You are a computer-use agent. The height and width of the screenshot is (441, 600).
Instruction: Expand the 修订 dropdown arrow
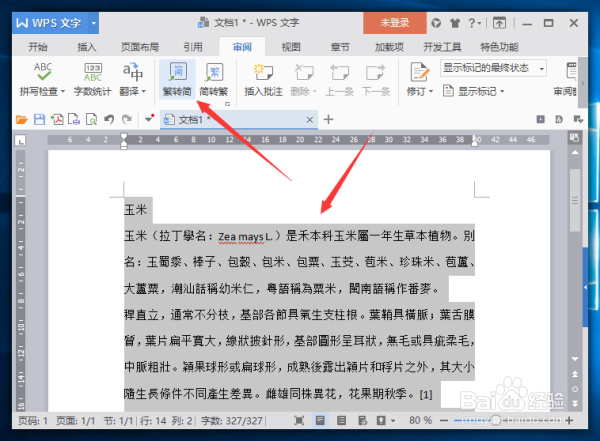click(x=431, y=91)
